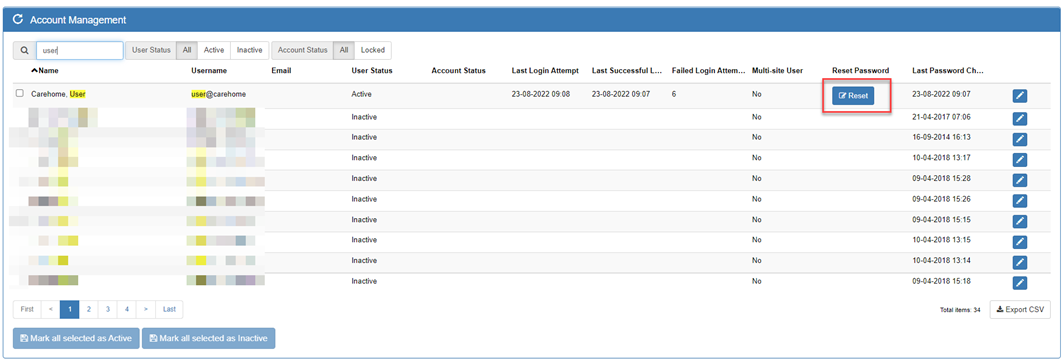Set Account Status filter to All
The width and height of the screenshot is (1063, 364).
coord(344,50)
